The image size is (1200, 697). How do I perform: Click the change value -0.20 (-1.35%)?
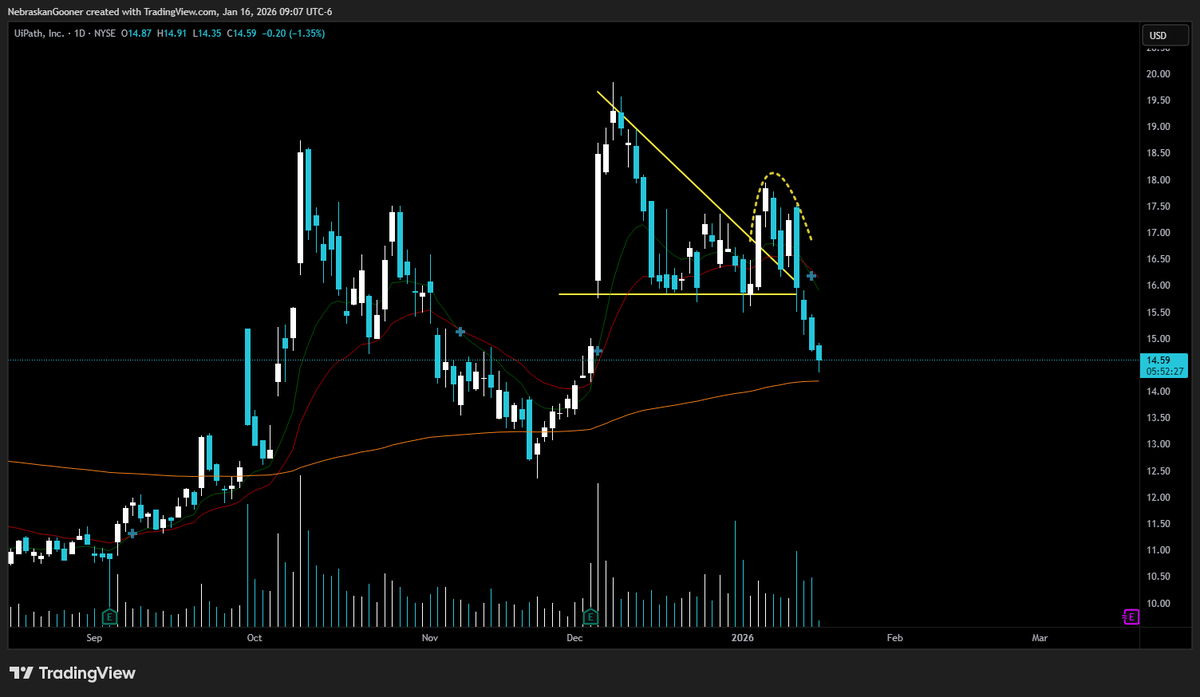click(295, 32)
